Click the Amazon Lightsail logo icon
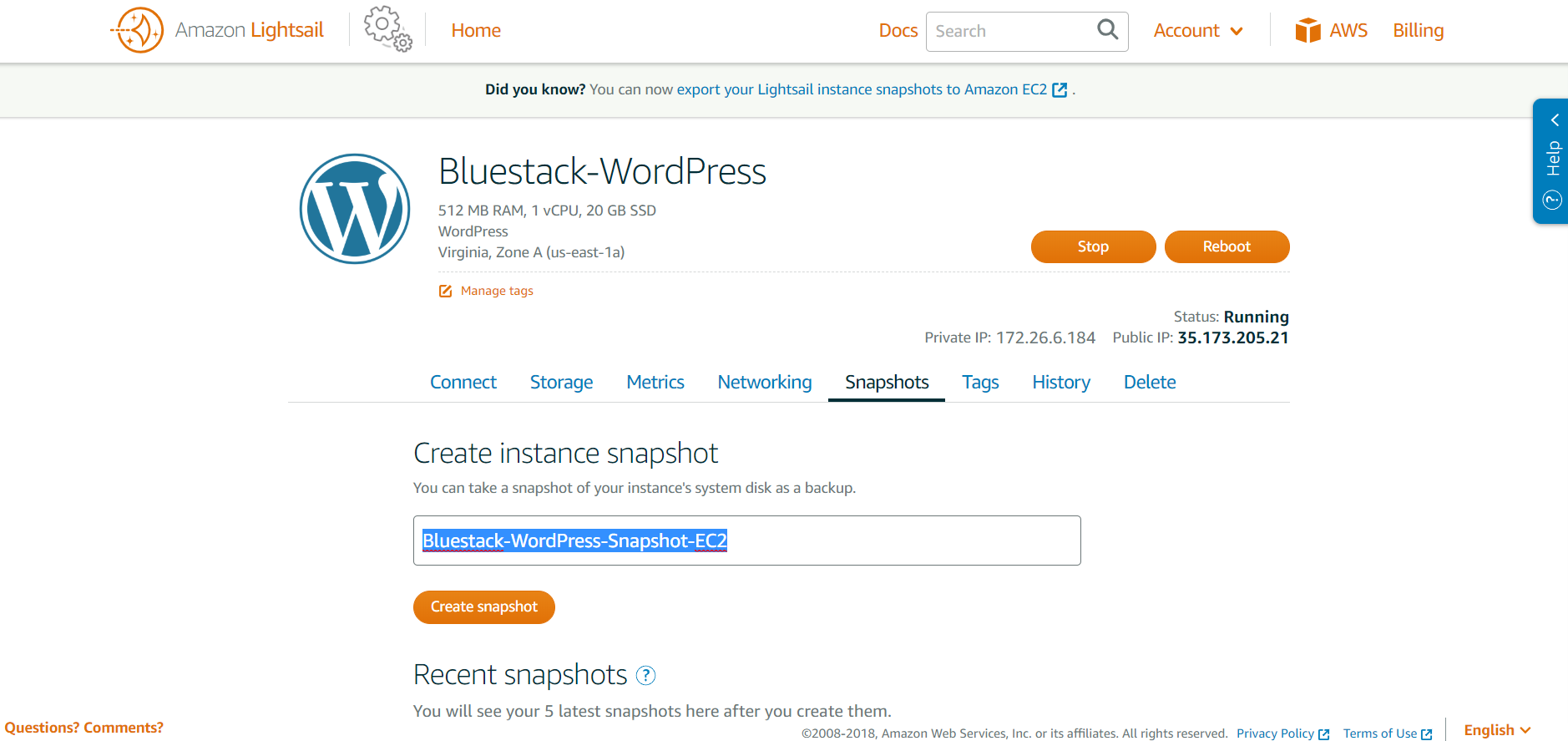Viewport: 1568px width, 741px height. [137, 30]
